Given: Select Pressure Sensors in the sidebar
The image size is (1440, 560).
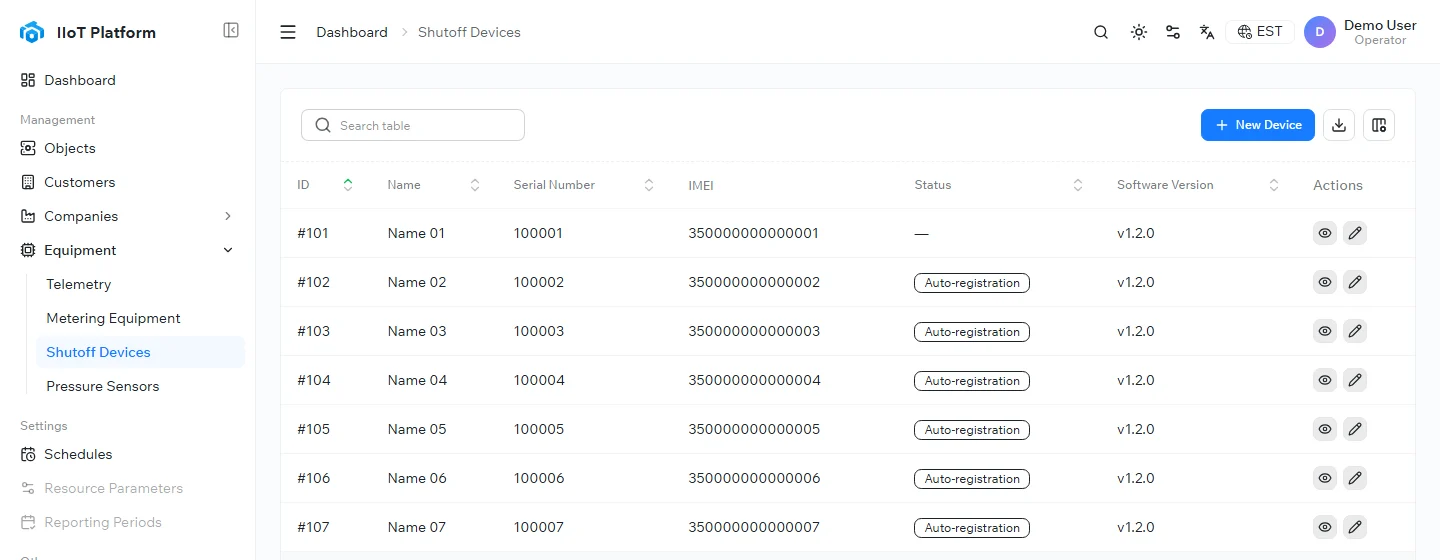Looking at the screenshot, I should coord(140,386).
